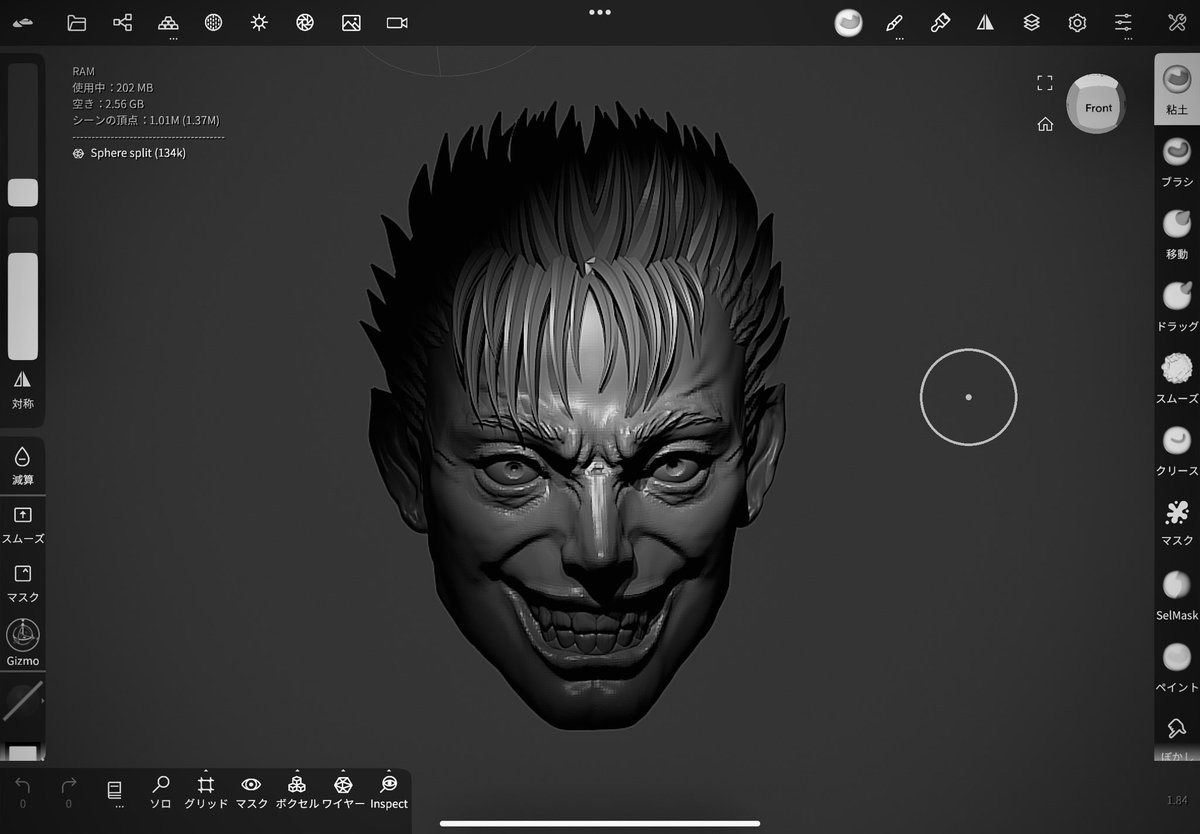Open the Painting material sphere
The width and height of the screenshot is (1200, 834).
click(849, 23)
